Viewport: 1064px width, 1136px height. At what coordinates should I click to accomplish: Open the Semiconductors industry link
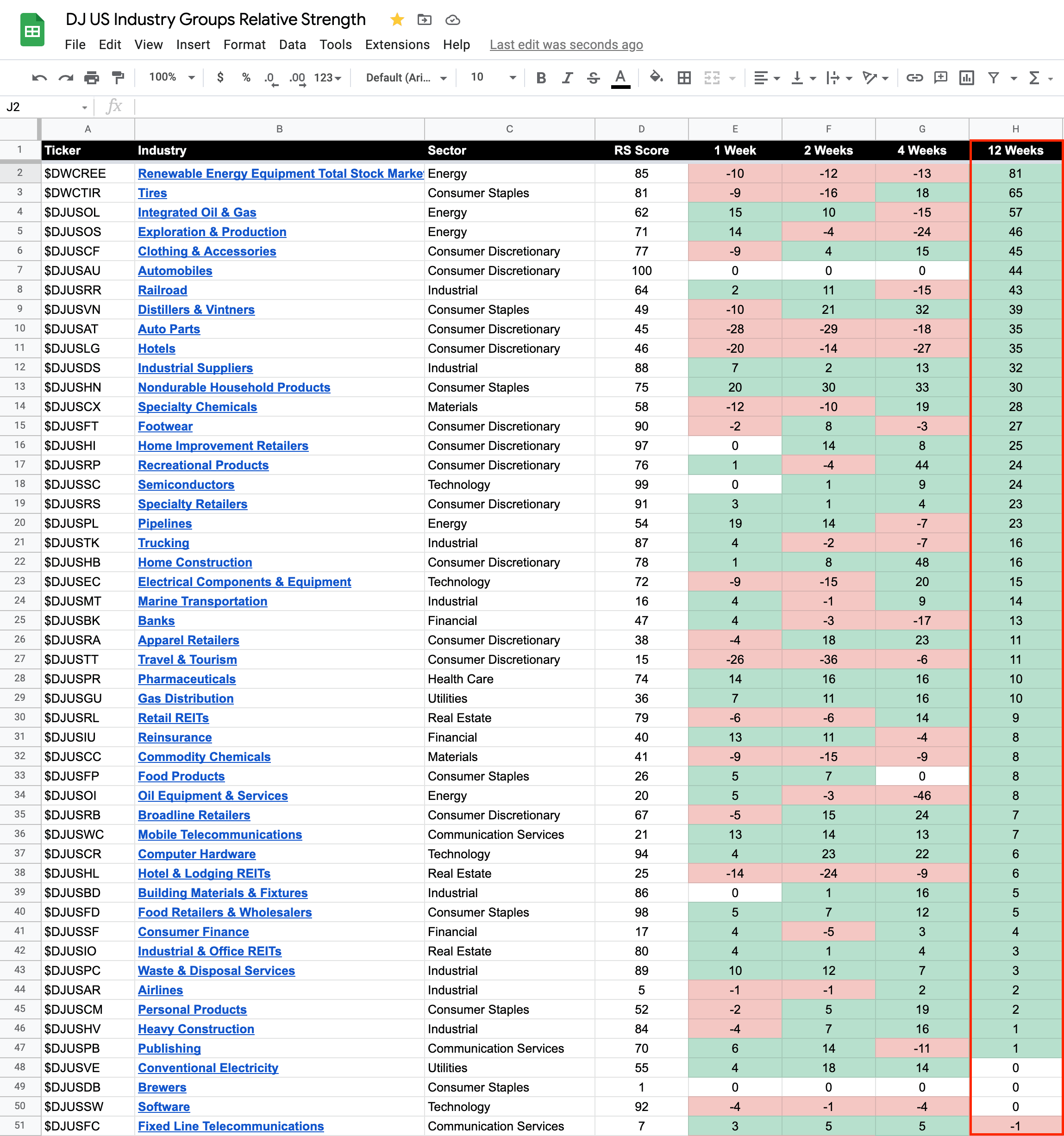pyautogui.click(x=186, y=485)
